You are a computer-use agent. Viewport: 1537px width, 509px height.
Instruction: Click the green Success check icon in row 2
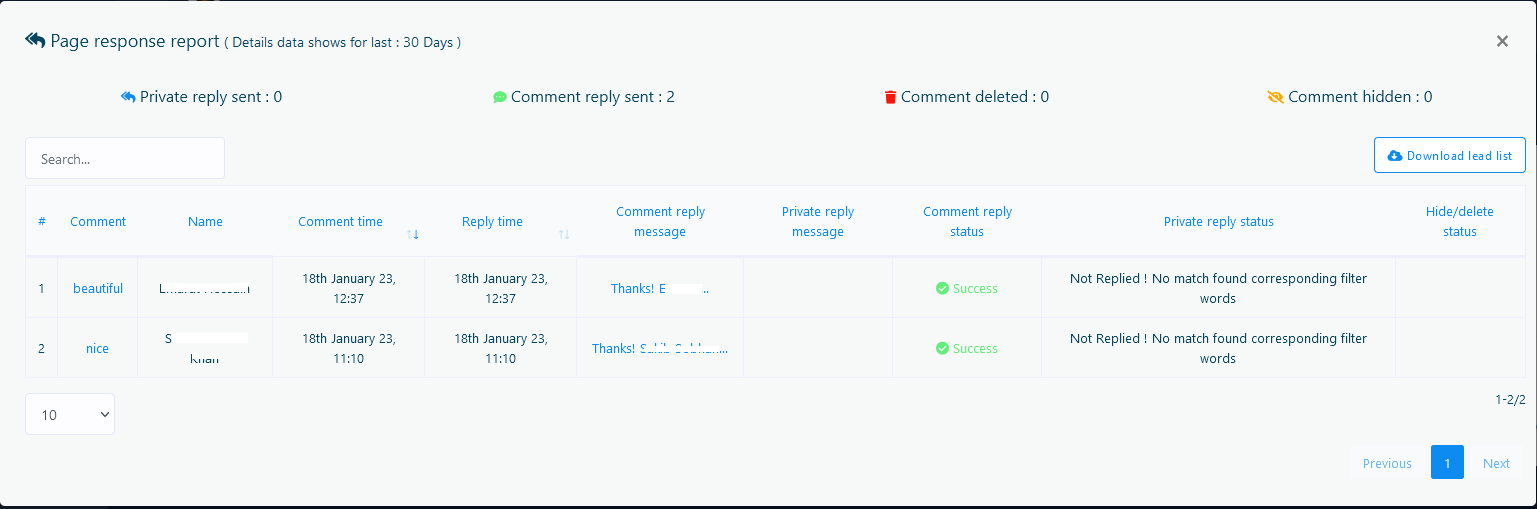click(x=942, y=349)
